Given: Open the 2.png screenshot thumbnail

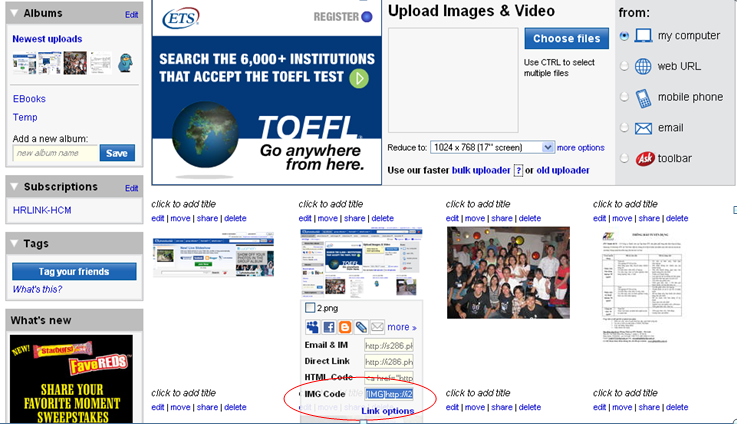Looking at the screenshot, I should tap(361, 262).
